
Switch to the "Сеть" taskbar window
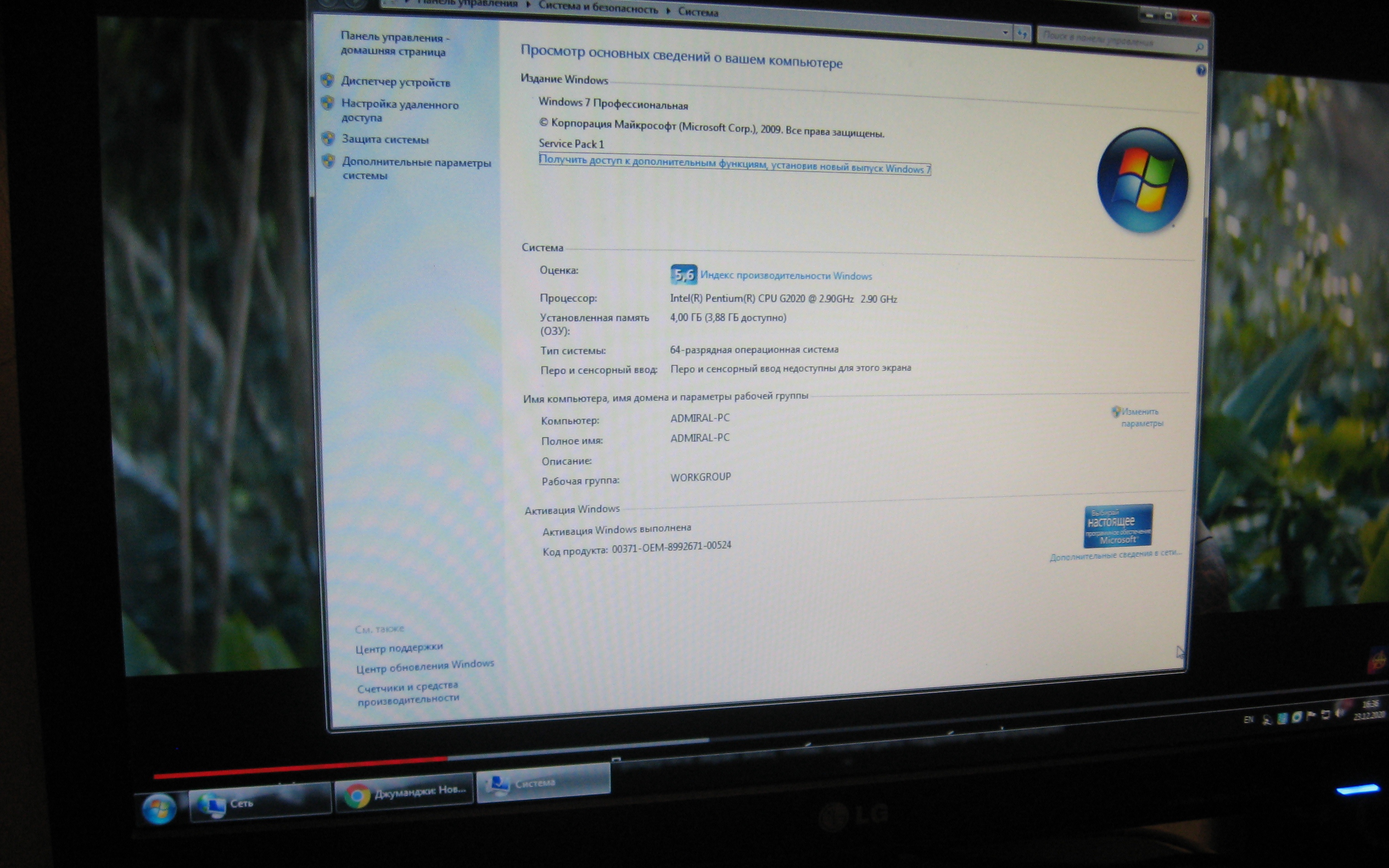pyautogui.click(x=260, y=803)
